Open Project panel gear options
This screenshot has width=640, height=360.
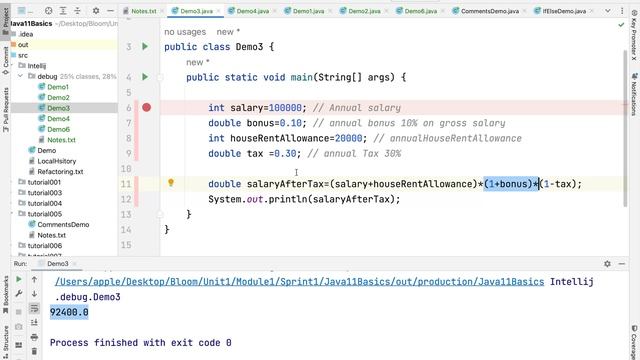click(x=96, y=11)
